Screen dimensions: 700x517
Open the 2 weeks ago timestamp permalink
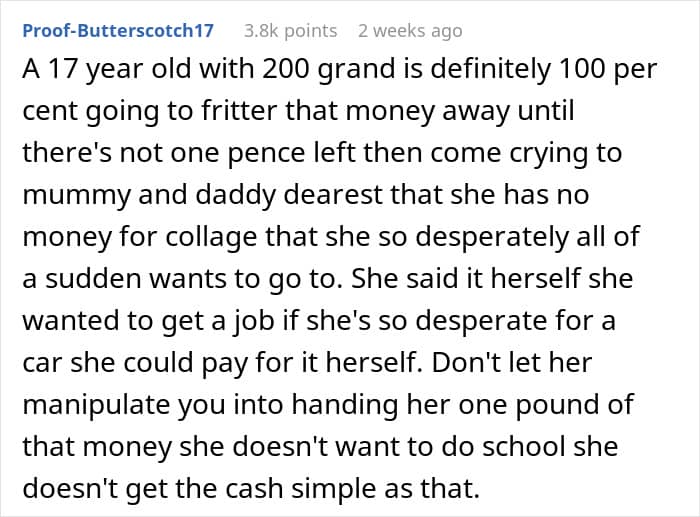[410, 31]
